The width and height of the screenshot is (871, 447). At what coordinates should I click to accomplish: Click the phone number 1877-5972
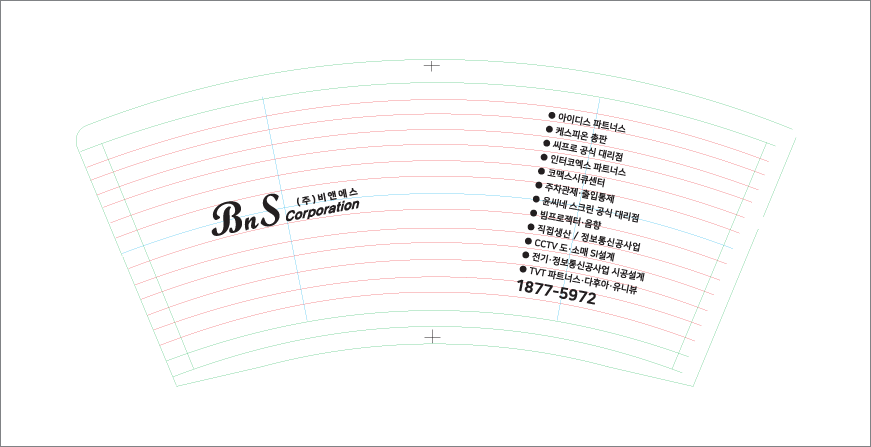coord(556,292)
